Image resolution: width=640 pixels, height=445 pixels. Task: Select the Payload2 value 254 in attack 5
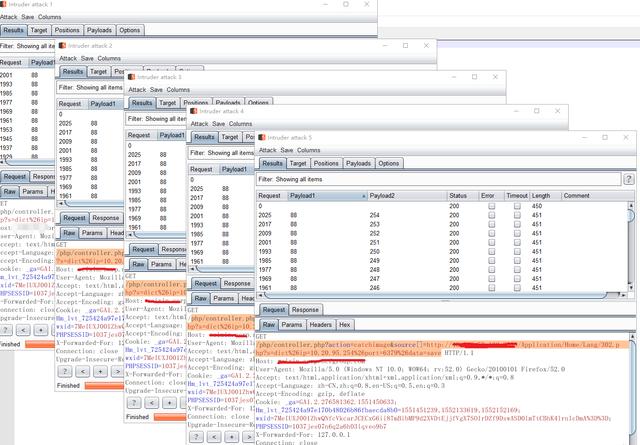pyautogui.click(x=374, y=215)
